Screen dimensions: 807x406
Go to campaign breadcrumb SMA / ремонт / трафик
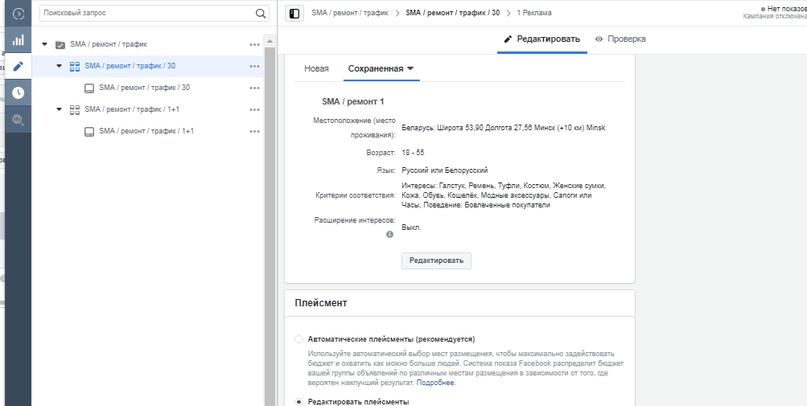[x=349, y=13]
